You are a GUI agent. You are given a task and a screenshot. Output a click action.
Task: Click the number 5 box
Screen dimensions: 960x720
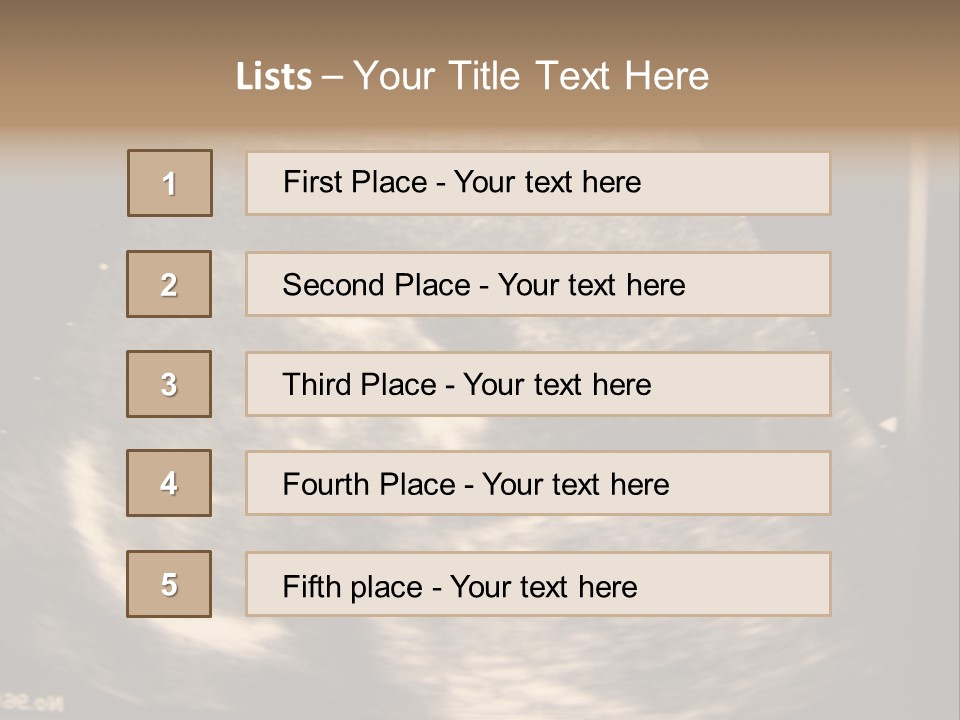coord(169,584)
